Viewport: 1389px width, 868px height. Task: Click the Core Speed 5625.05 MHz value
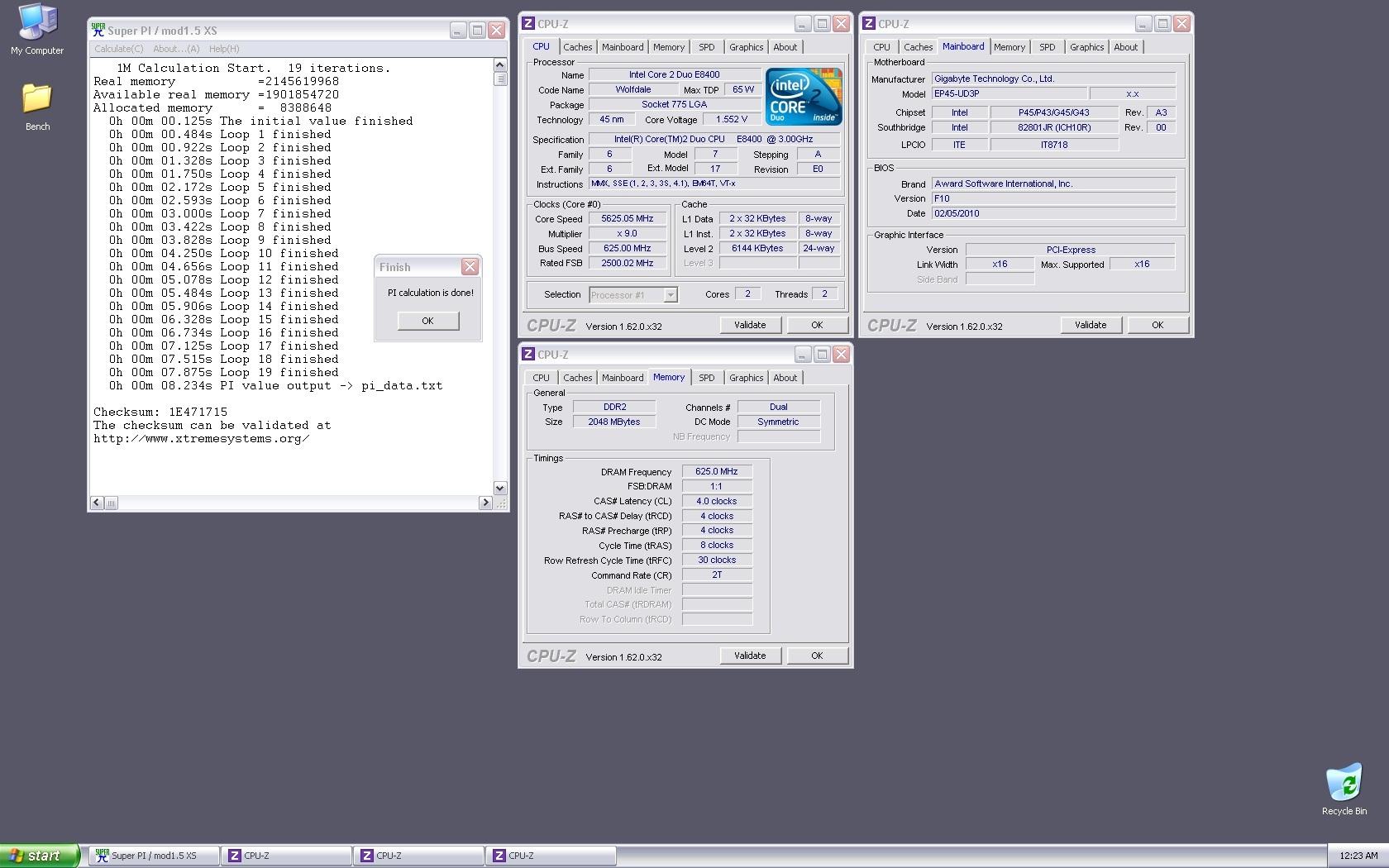(x=628, y=219)
